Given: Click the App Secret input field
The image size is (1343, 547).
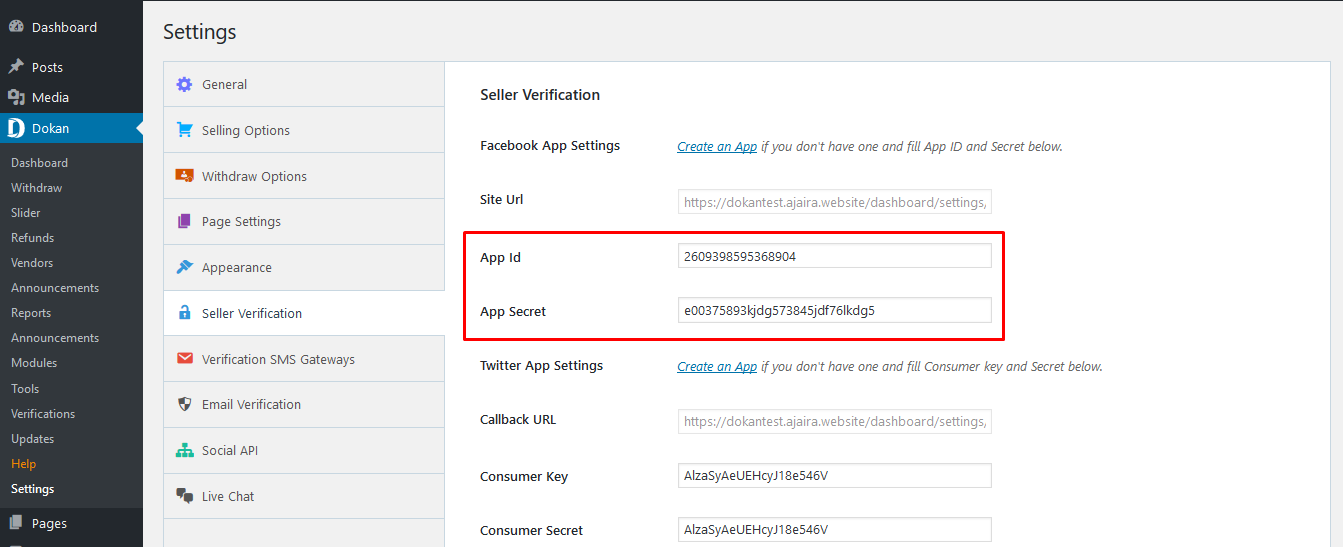Looking at the screenshot, I should [835, 310].
